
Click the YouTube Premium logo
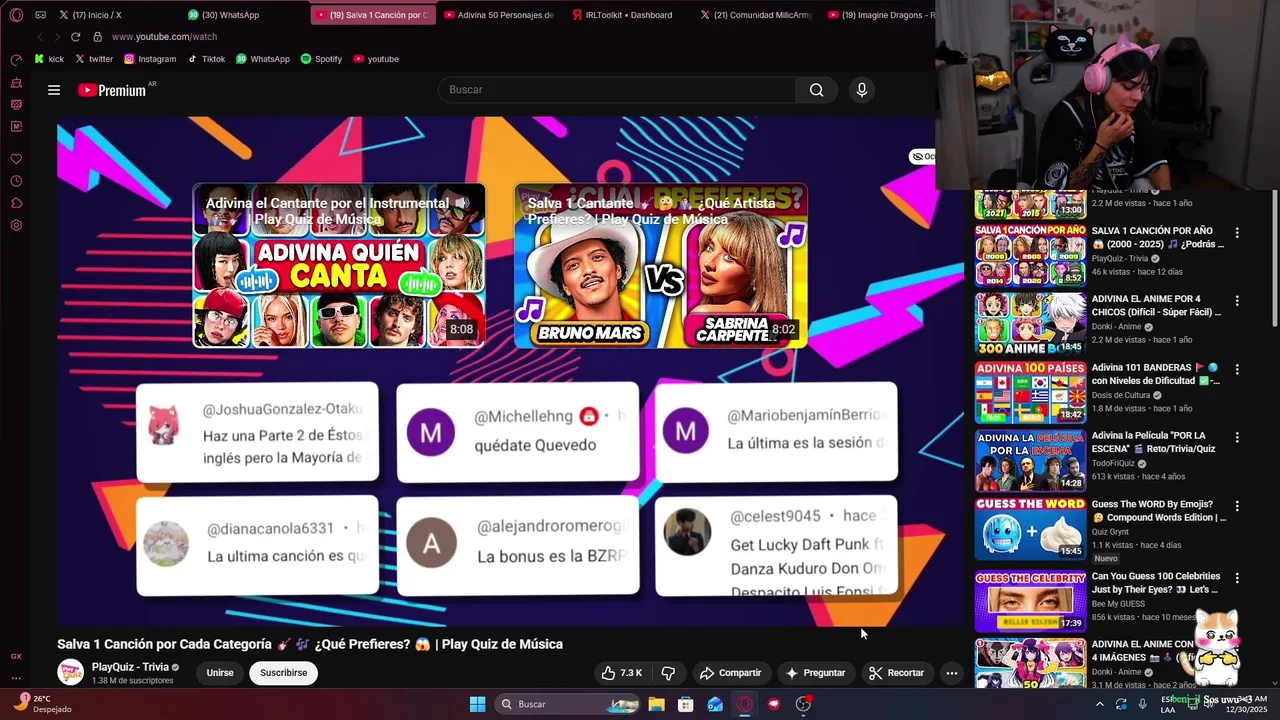(x=112, y=90)
